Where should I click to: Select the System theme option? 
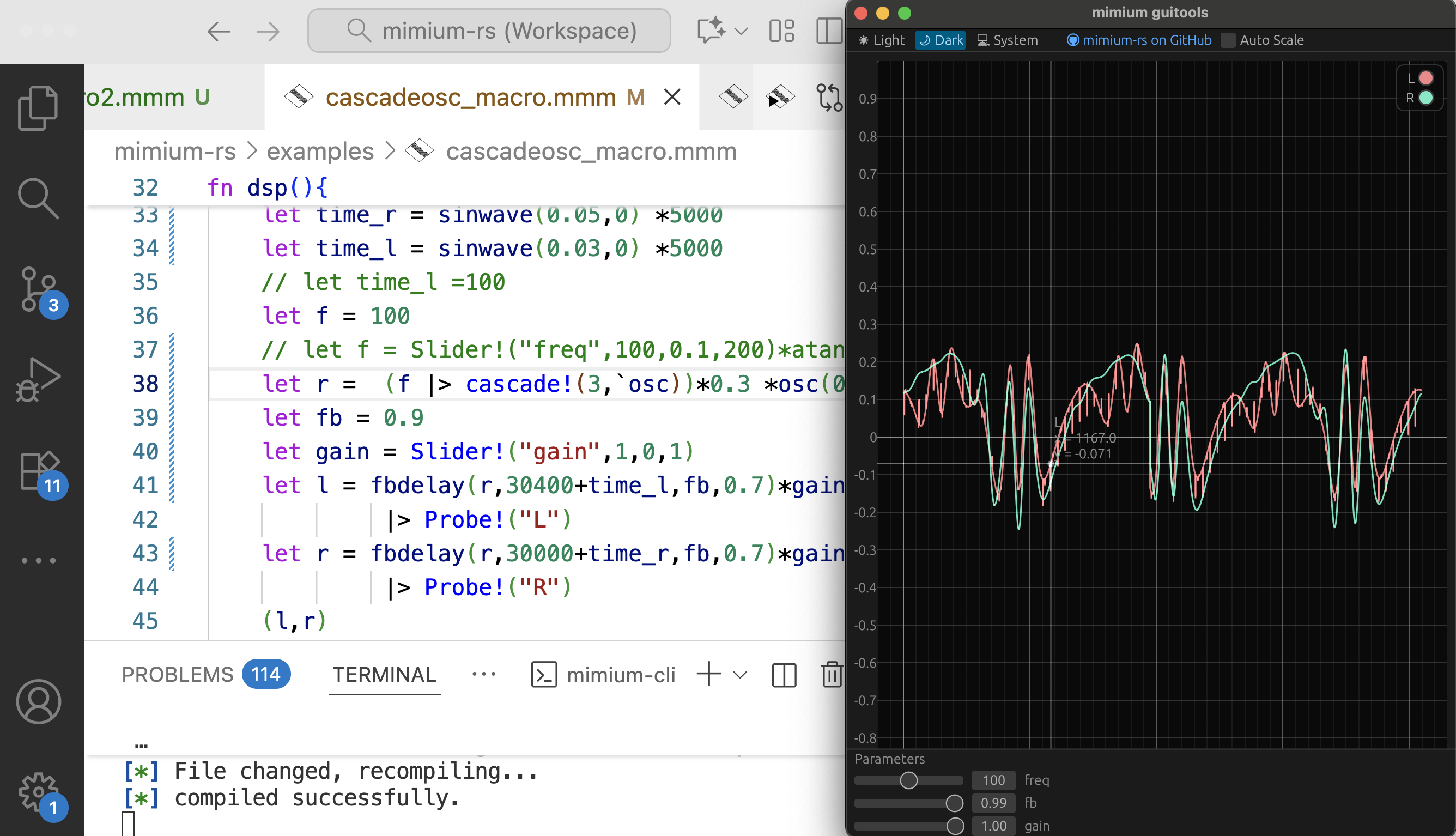point(1008,40)
